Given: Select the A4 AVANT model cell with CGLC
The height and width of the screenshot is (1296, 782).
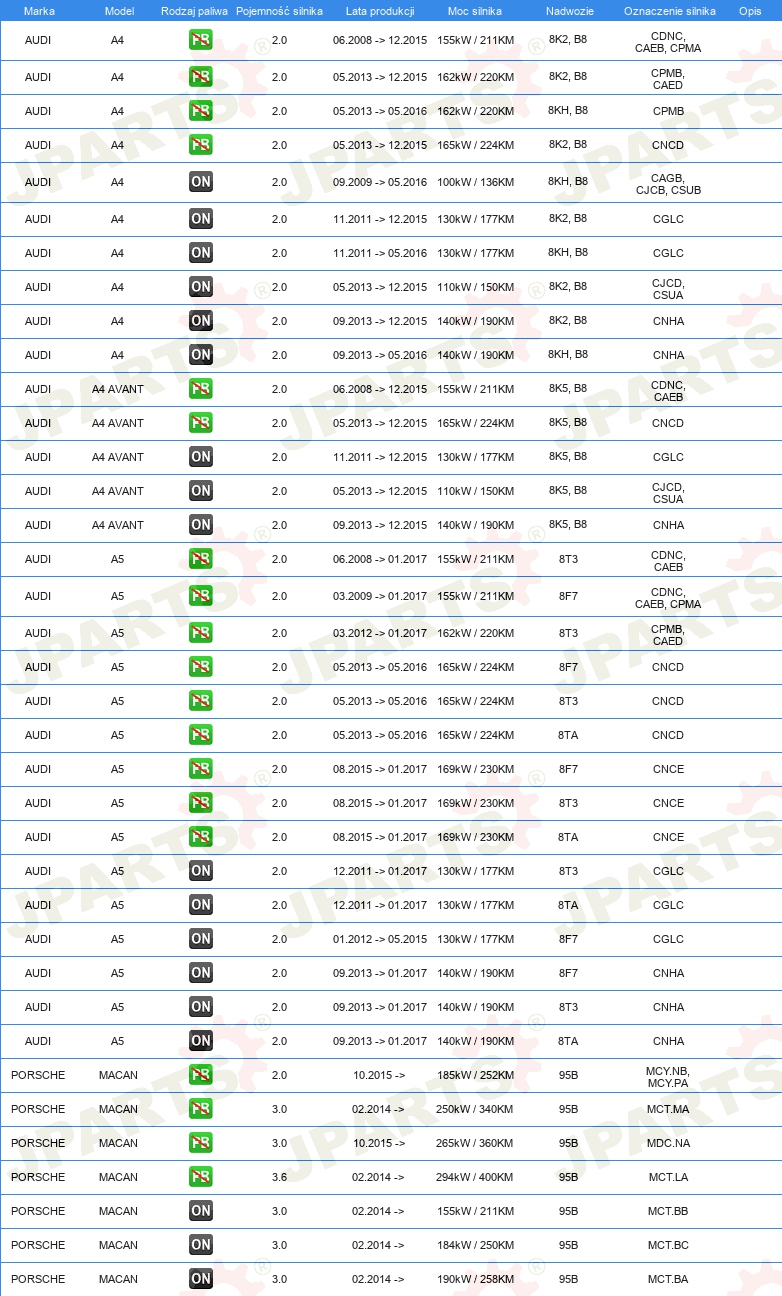Looking at the screenshot, I should (118, 457).
